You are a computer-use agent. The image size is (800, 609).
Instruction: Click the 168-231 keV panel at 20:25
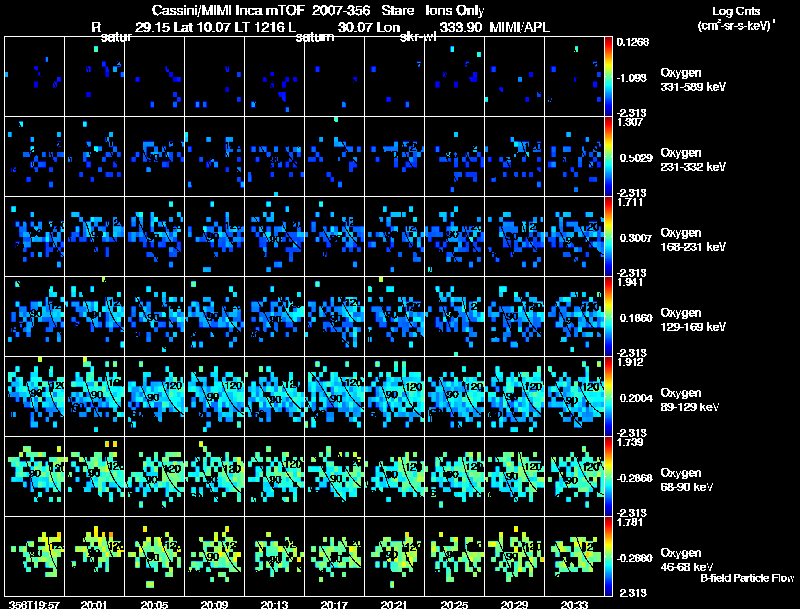click(x=455, y=236)
